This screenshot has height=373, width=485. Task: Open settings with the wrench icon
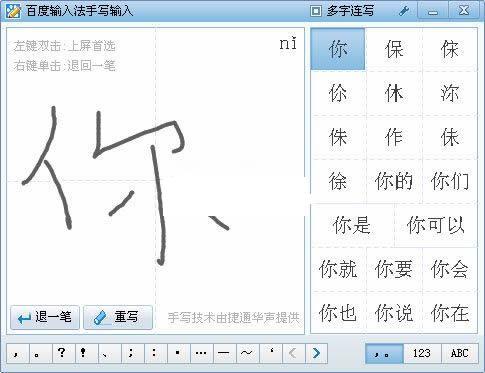404,11
